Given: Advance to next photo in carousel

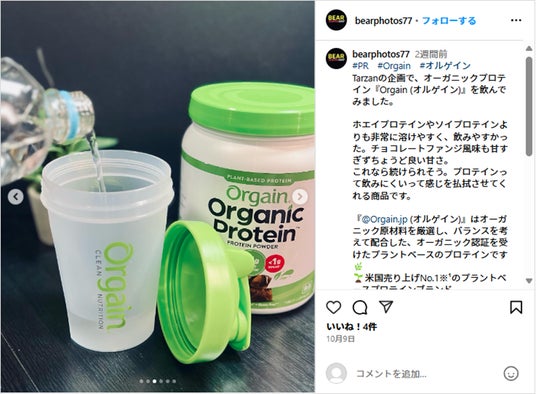Looking at the screenshot, I should coord(300,196).
